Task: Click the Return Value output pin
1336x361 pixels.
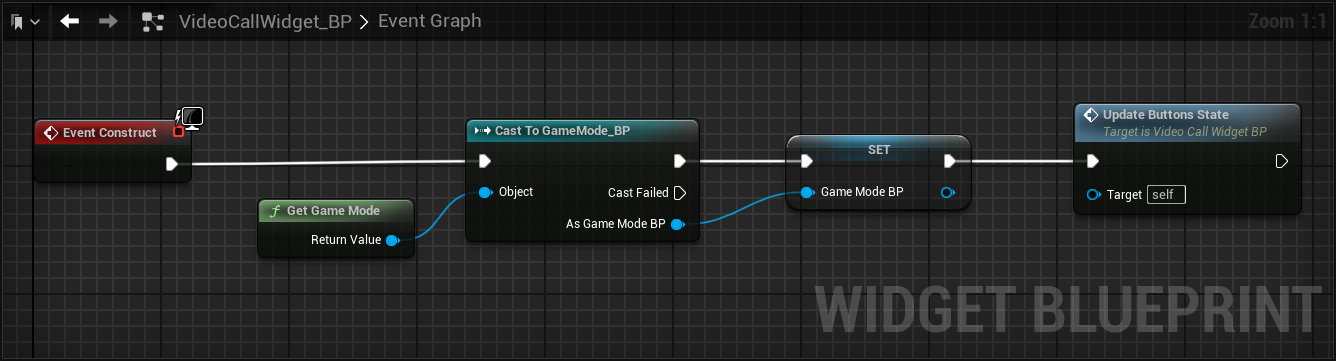Action: click(x=393, y=240)
